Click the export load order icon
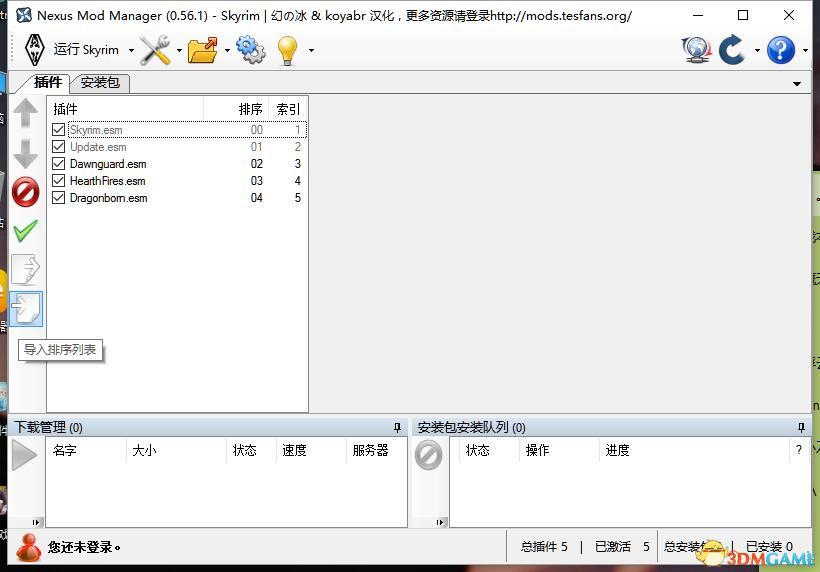820x572 pixels. pyautogui.click(x=26, y=269)
